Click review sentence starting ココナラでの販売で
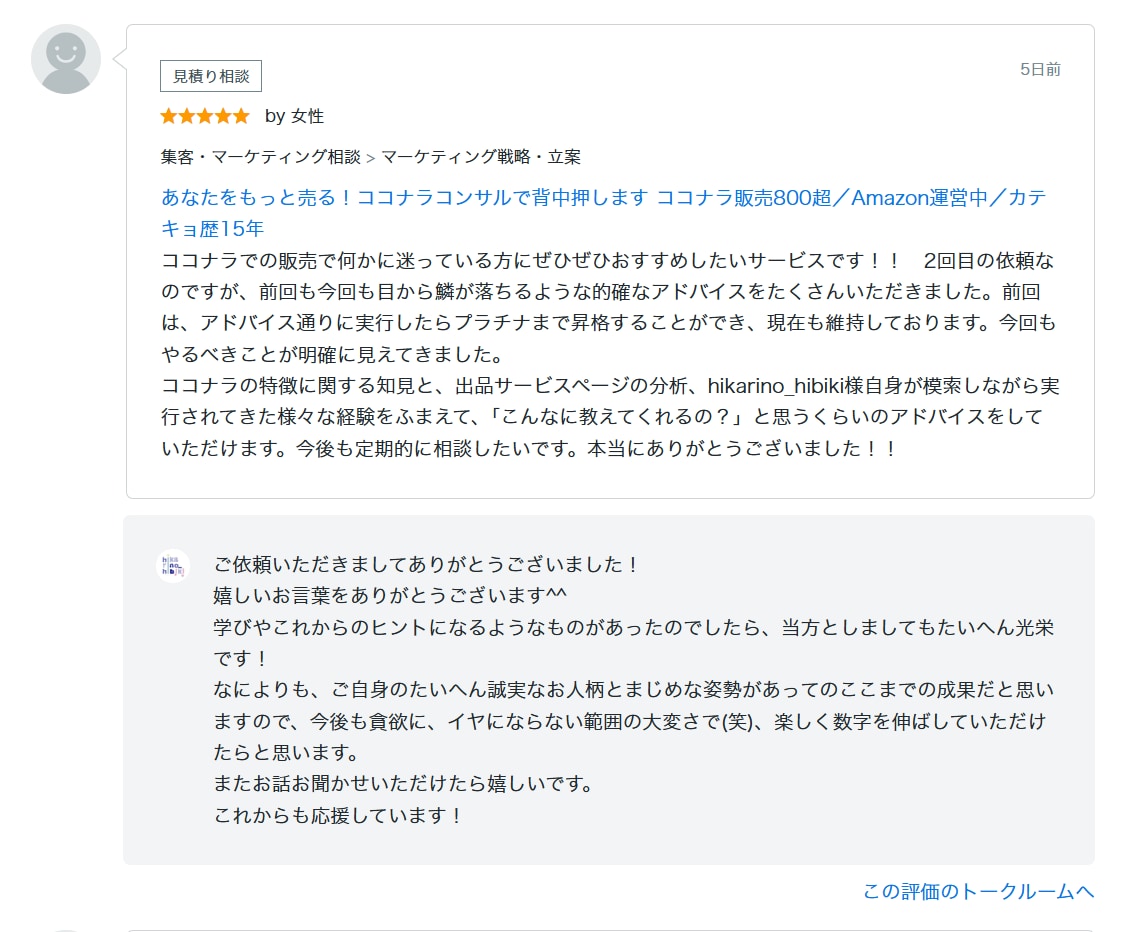This screenshot has width=1136, height=932. 529,261
